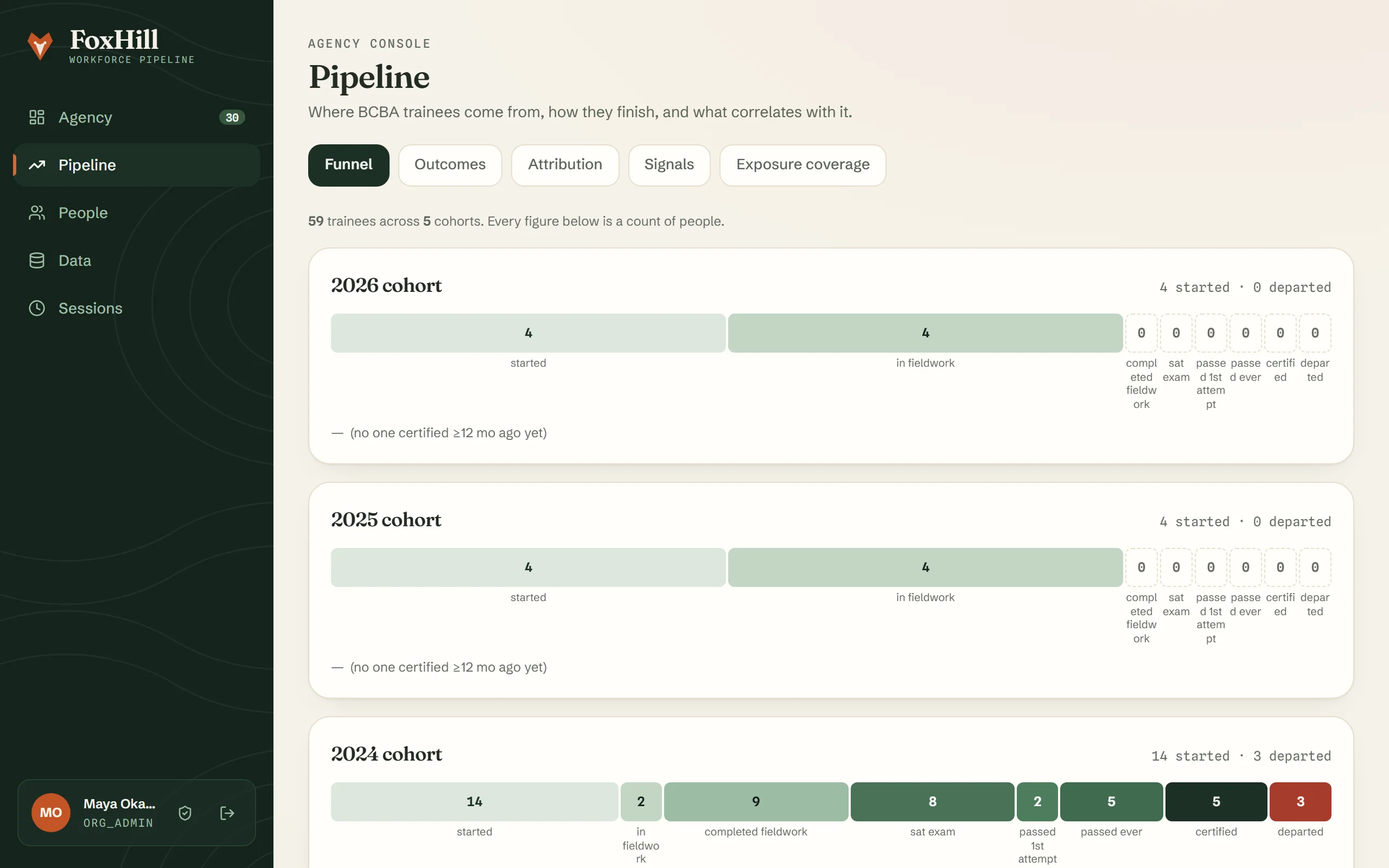Click the 2025 cohort heading
The image size is (1389, 868).
pyautogui.click(x=386, y=520)
